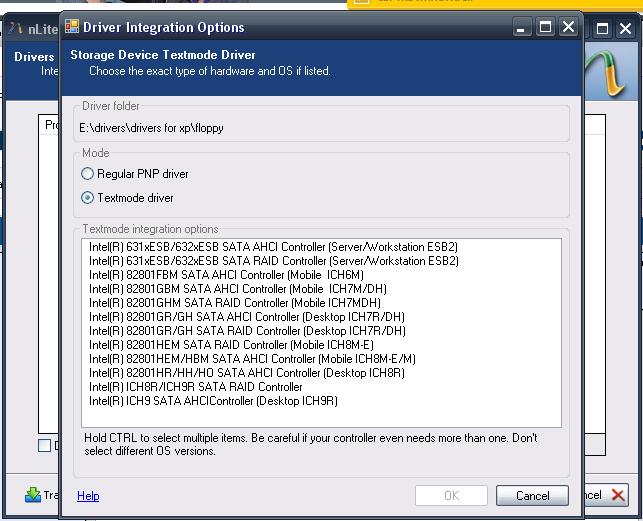The image size is (643, 521).
Task: Click the Cancel button in dialog
Action: point(532,496)
